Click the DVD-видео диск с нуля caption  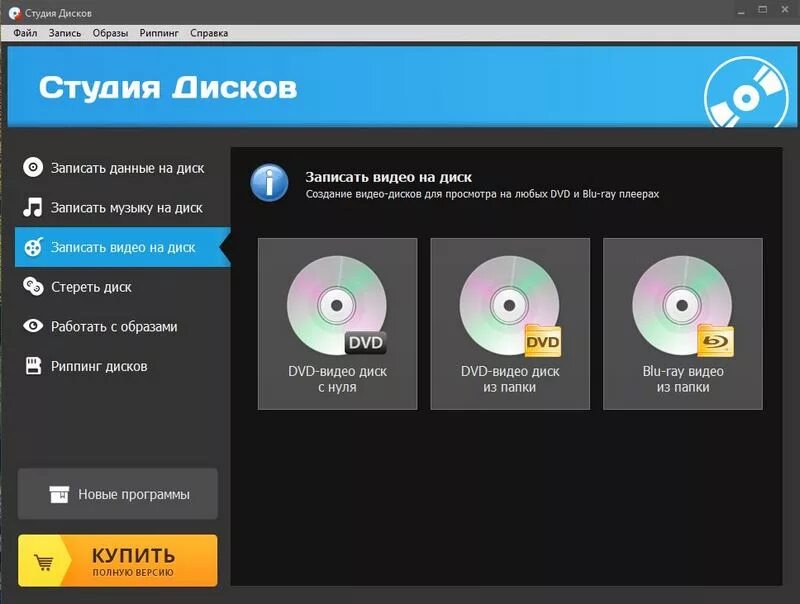pos(337,379)
